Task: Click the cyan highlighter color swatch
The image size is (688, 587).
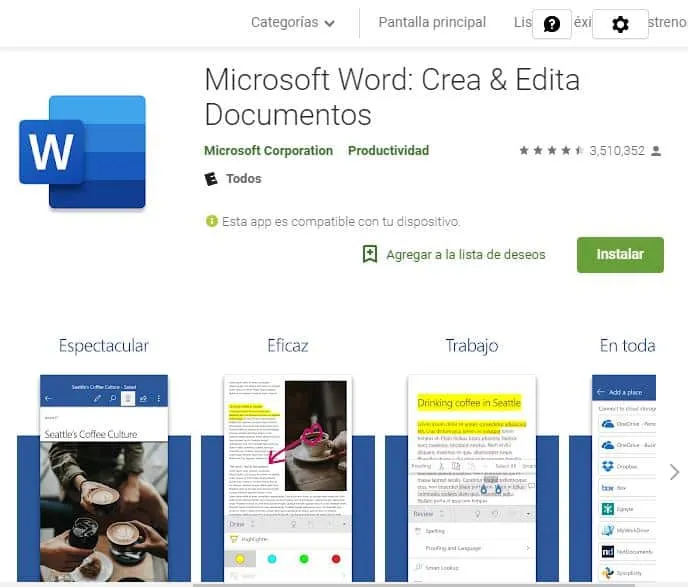Action: click(272, 559)
